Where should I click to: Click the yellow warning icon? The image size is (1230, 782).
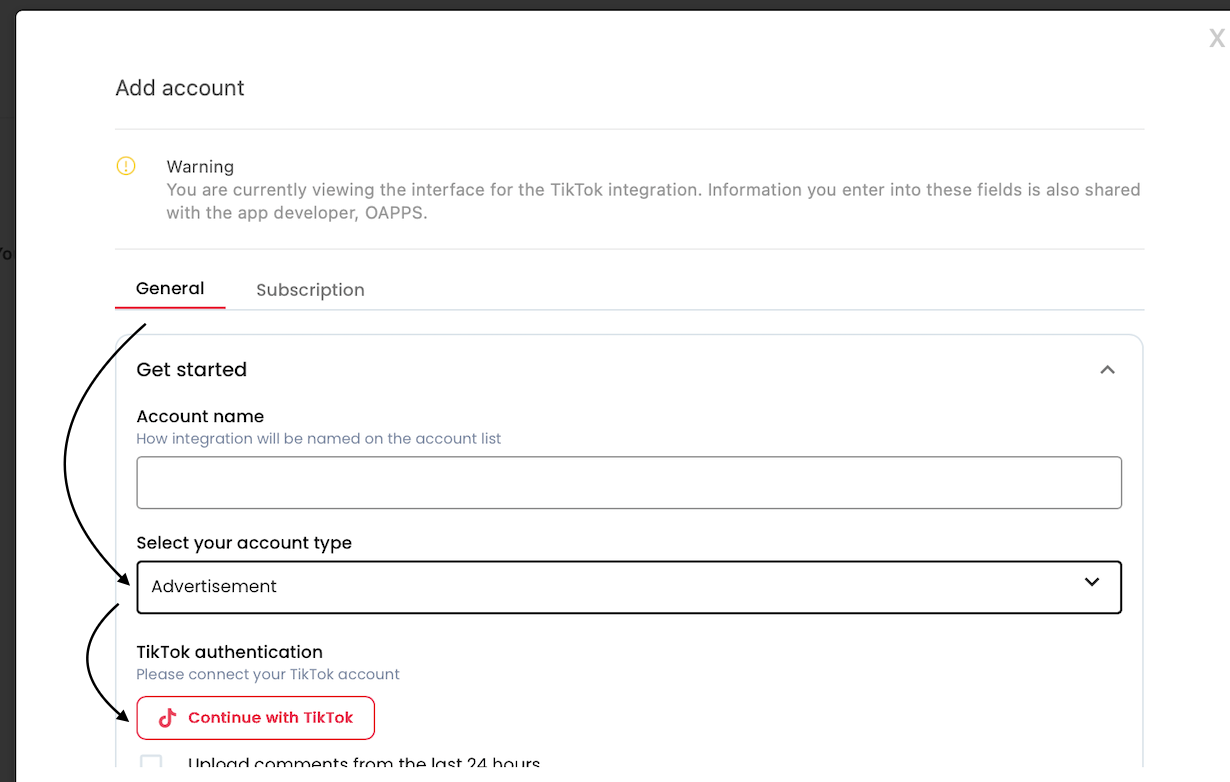click(126, 166)
